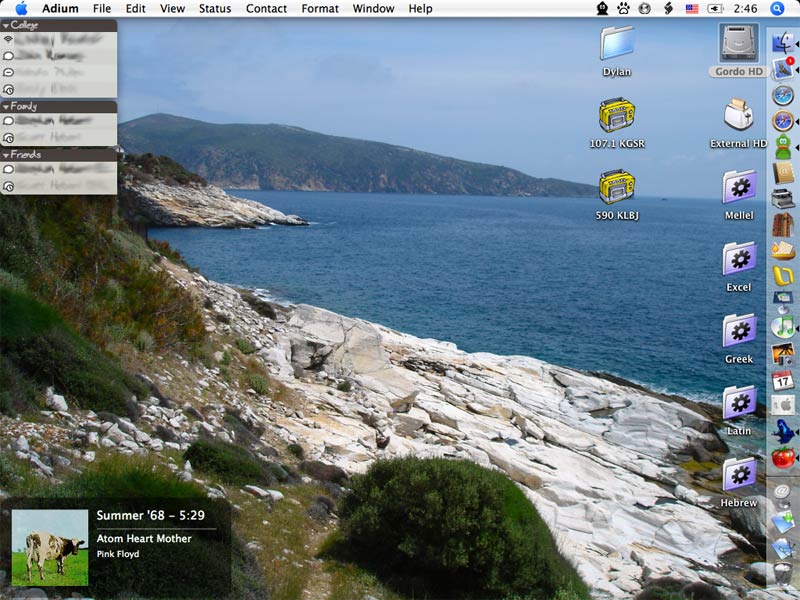Select the Mellel folder icon

pos(739,187)
